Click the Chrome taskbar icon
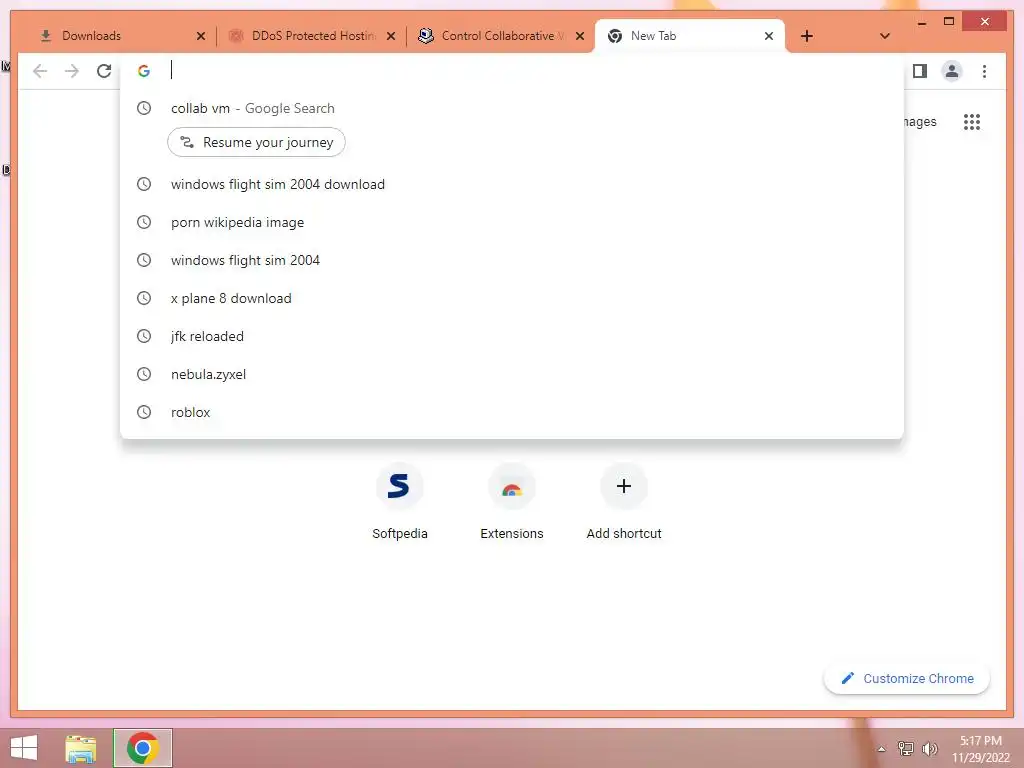1024x768 pixels. (x=143, y=748)
